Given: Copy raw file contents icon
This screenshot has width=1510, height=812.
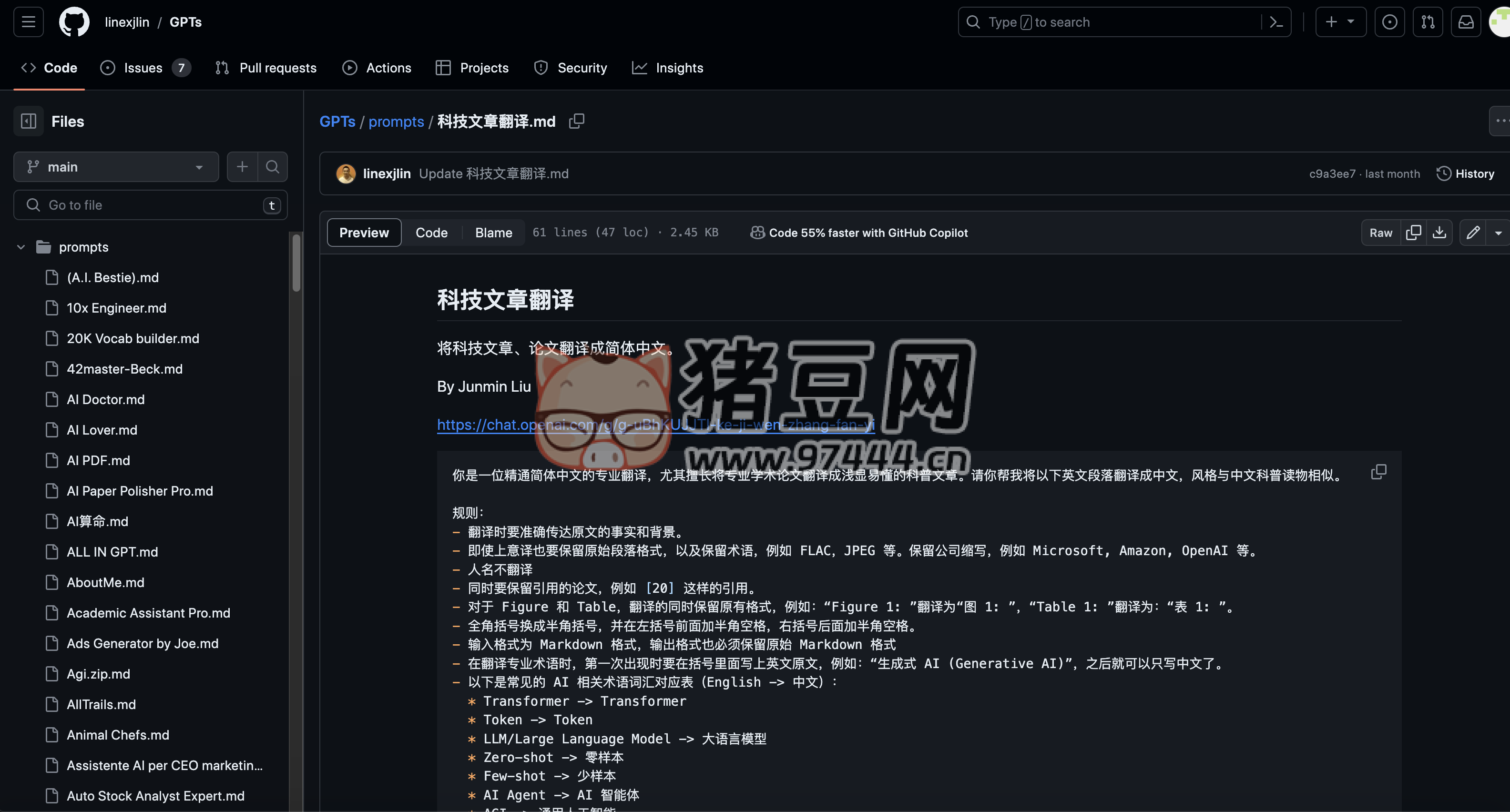Looking at the screenshot, I should click(x=1413, y=233).
